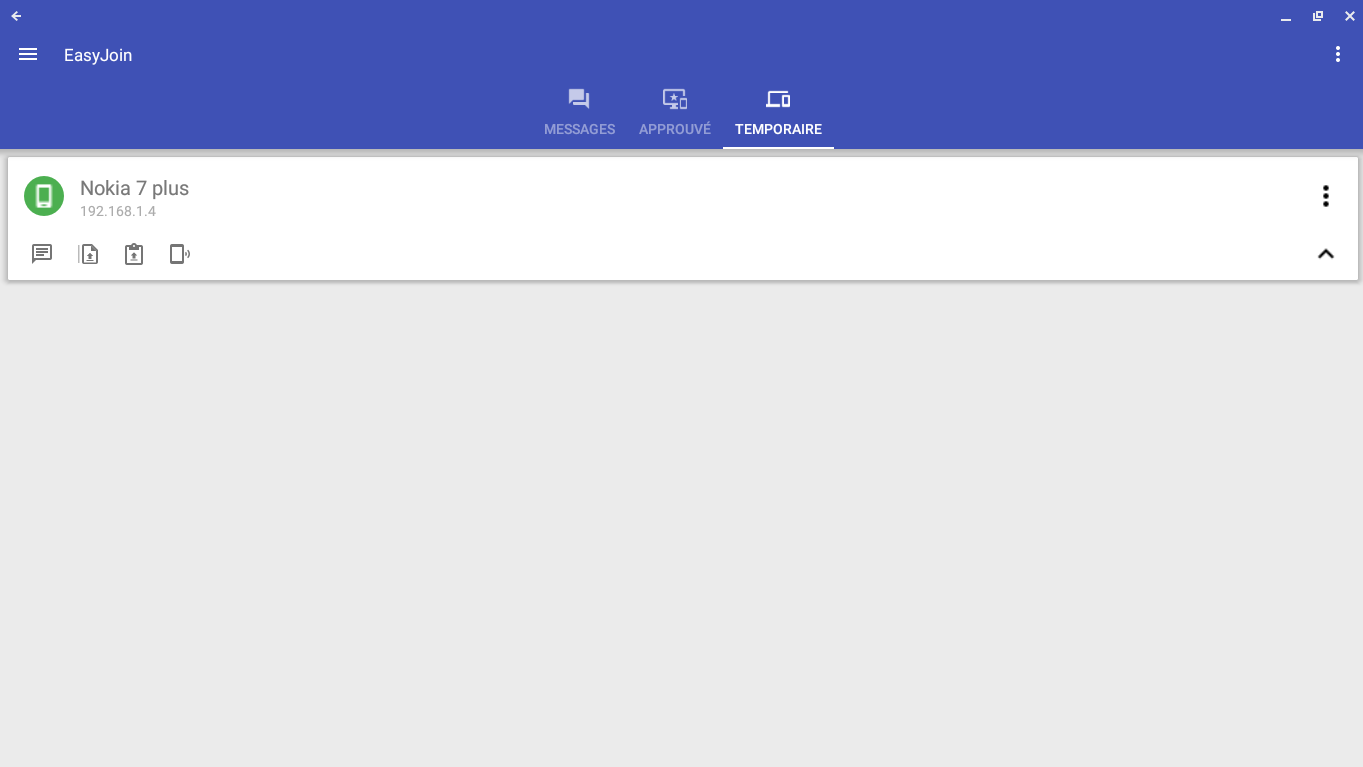Ring the Nokia 7 plus phone

tap(180, 254)
